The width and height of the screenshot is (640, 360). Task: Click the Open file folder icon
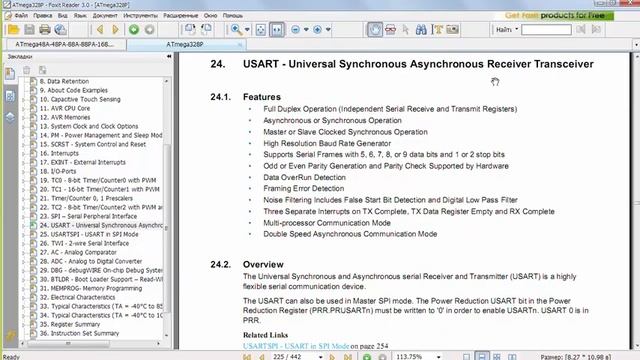pyautogui.click(x=13, y=30)
